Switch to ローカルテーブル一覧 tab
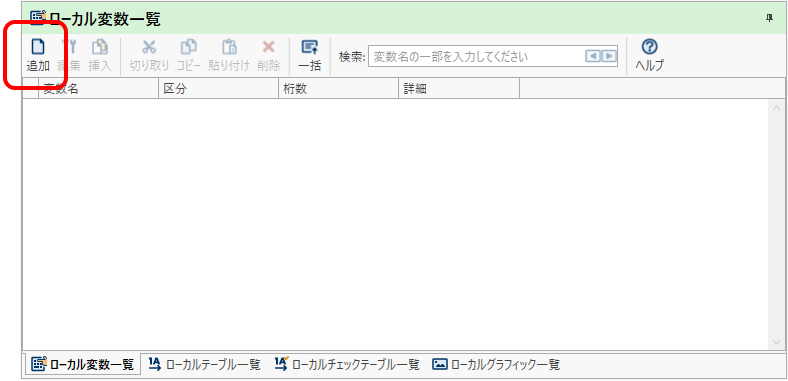The image size is (788, 381). tap(205, 364)
